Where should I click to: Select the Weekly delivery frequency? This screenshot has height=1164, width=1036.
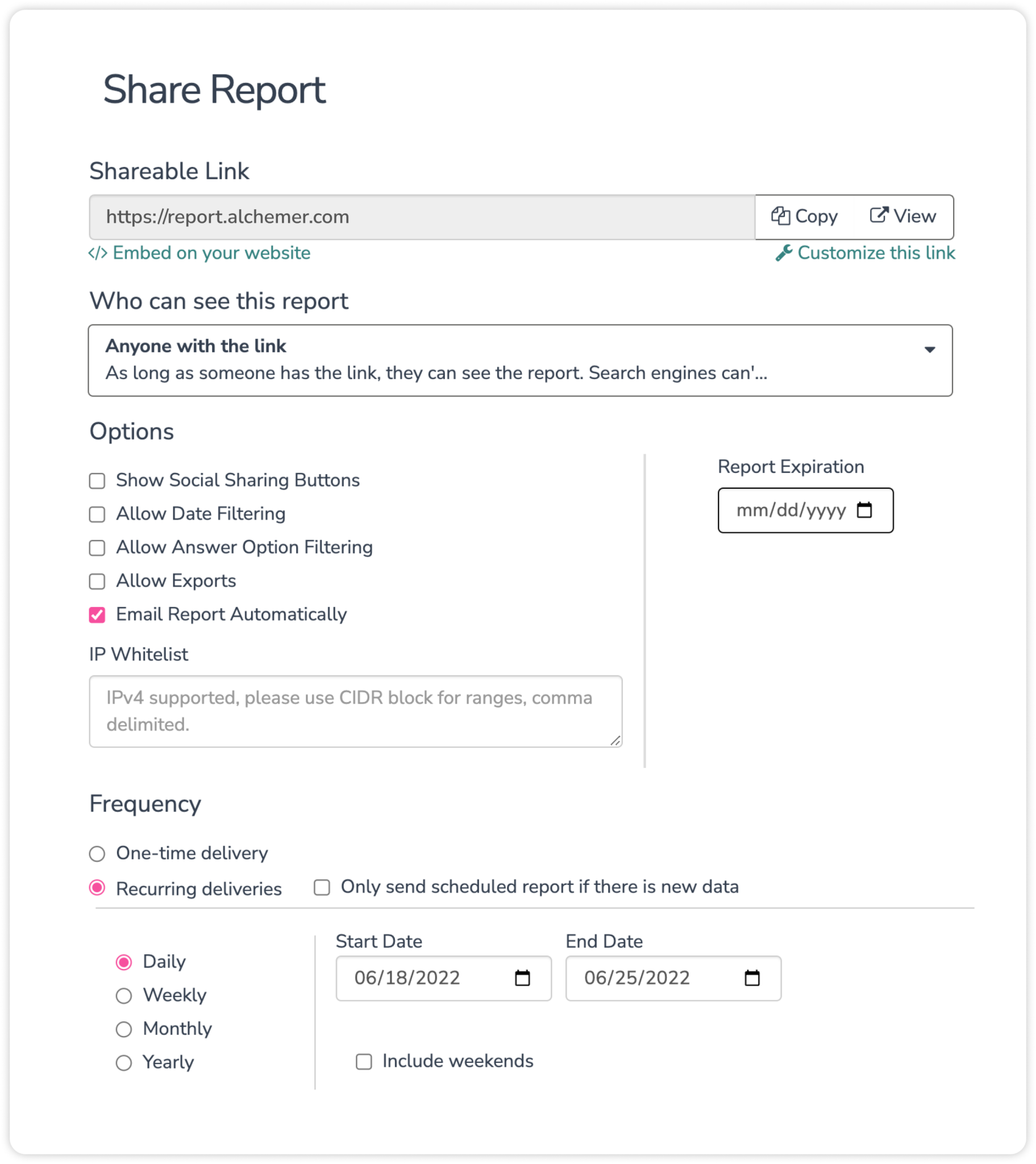123,995
